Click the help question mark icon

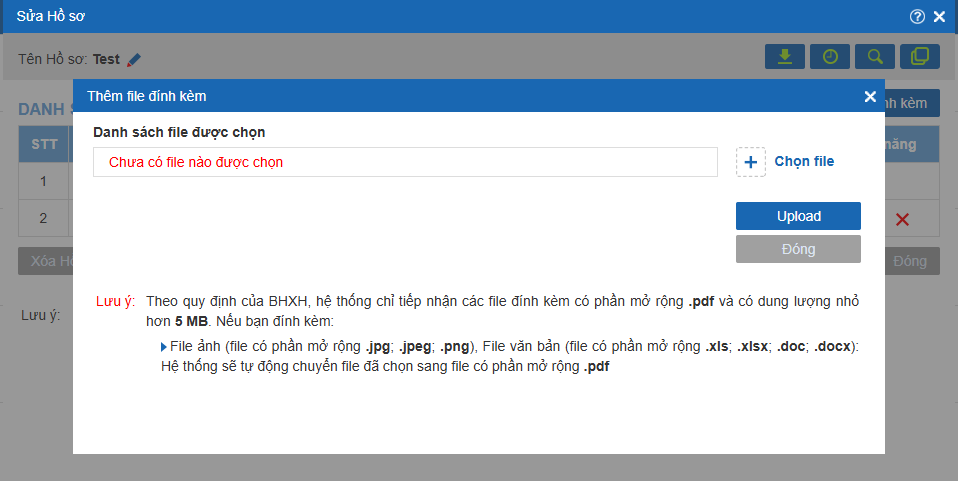[917, 17]
